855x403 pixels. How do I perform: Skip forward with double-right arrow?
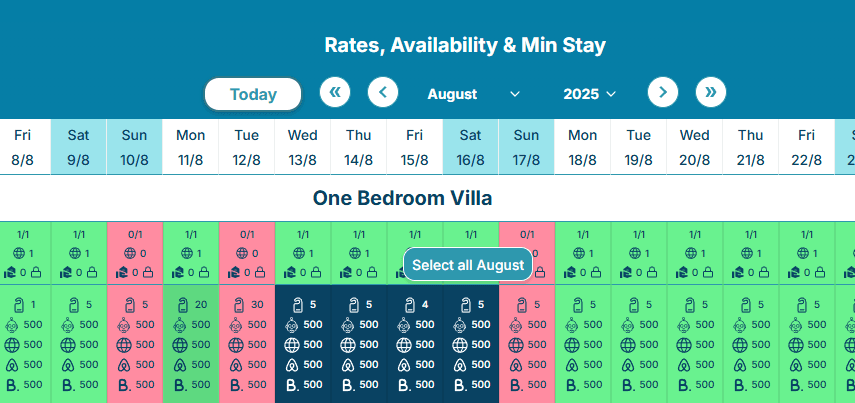pyautogui.click(x=711, y=93)
